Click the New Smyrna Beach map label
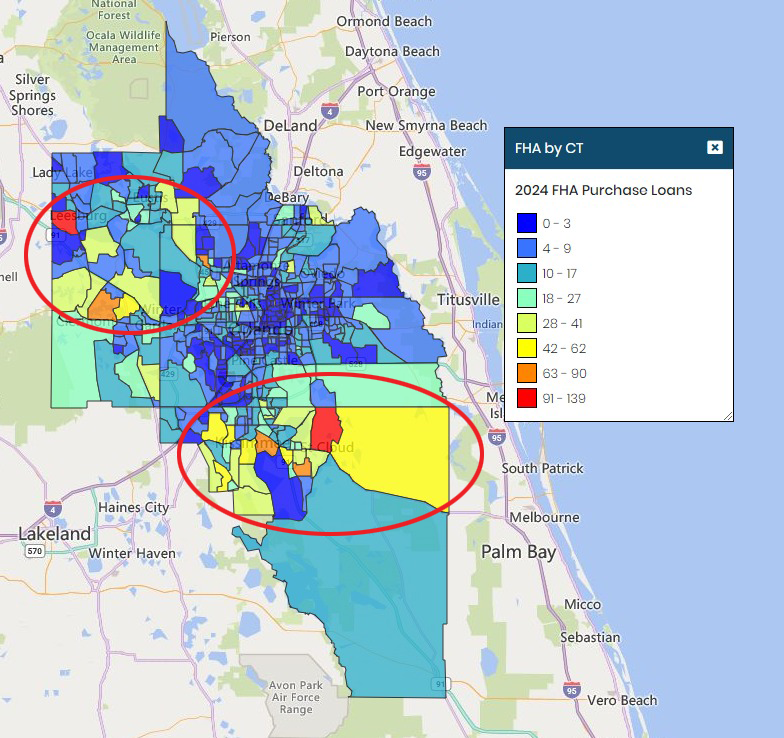The image size is (784, 738). point(426,126)
